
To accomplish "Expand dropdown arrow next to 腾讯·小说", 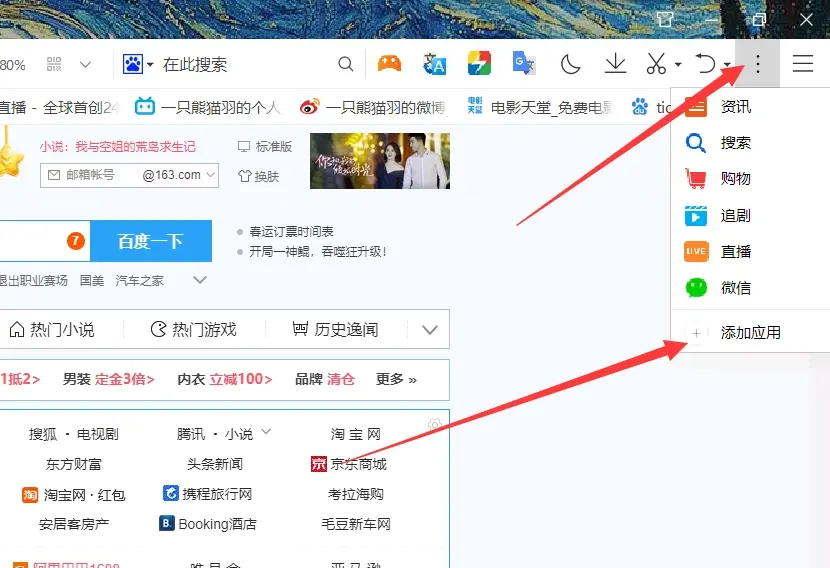I will (x=266, y=432).
